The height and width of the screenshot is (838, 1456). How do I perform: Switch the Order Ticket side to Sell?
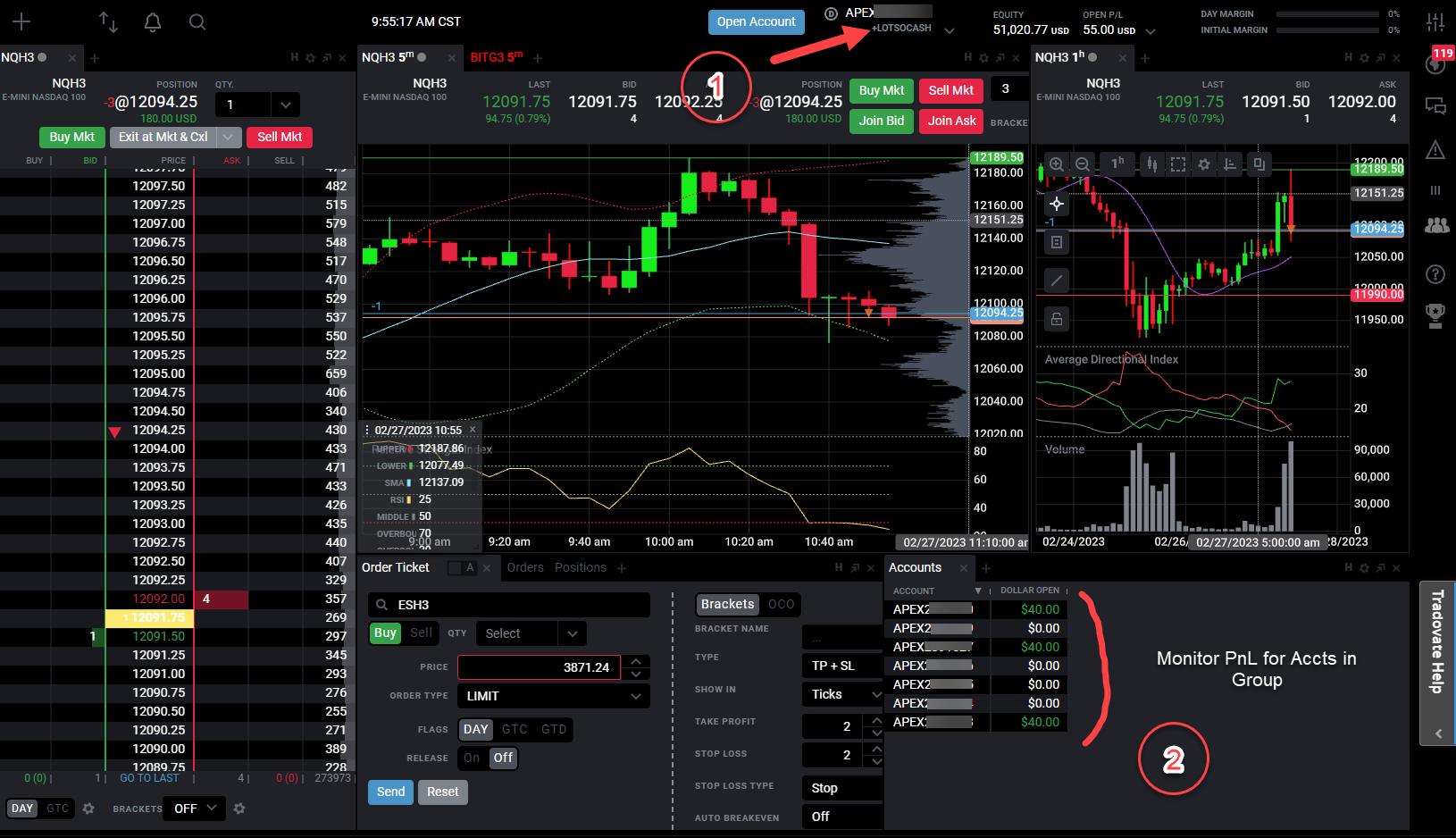pyautogui.click(x=421, y=633)
